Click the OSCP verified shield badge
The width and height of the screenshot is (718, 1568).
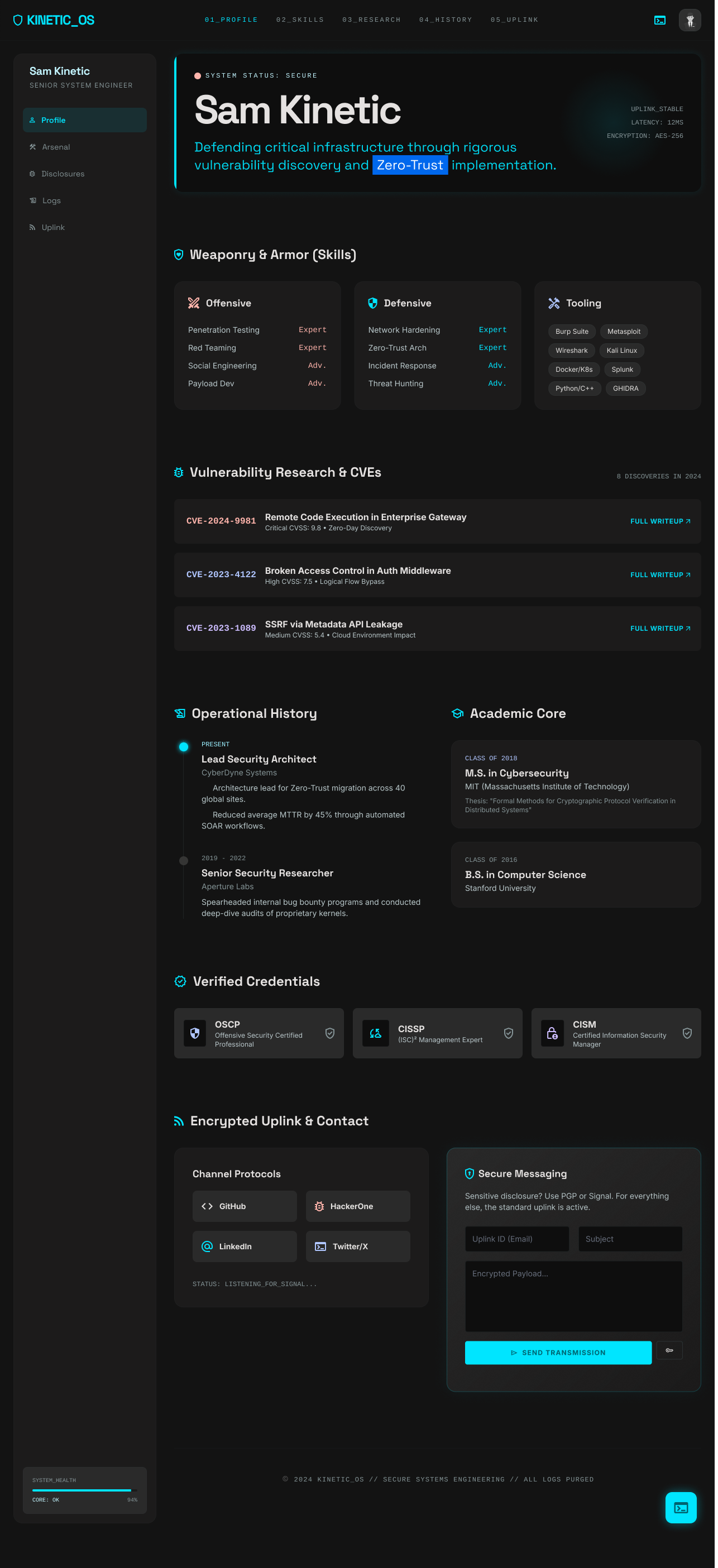329,1033
